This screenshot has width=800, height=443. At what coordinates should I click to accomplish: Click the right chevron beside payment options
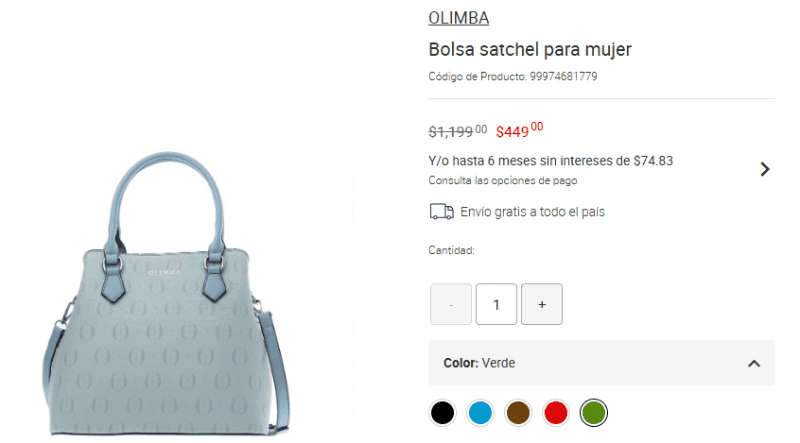click(764, 169)
